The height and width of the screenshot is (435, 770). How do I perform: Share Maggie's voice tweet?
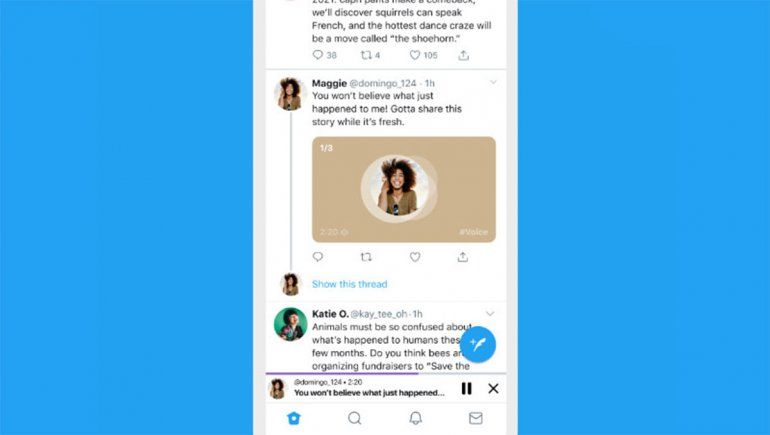tap(463, 257)
